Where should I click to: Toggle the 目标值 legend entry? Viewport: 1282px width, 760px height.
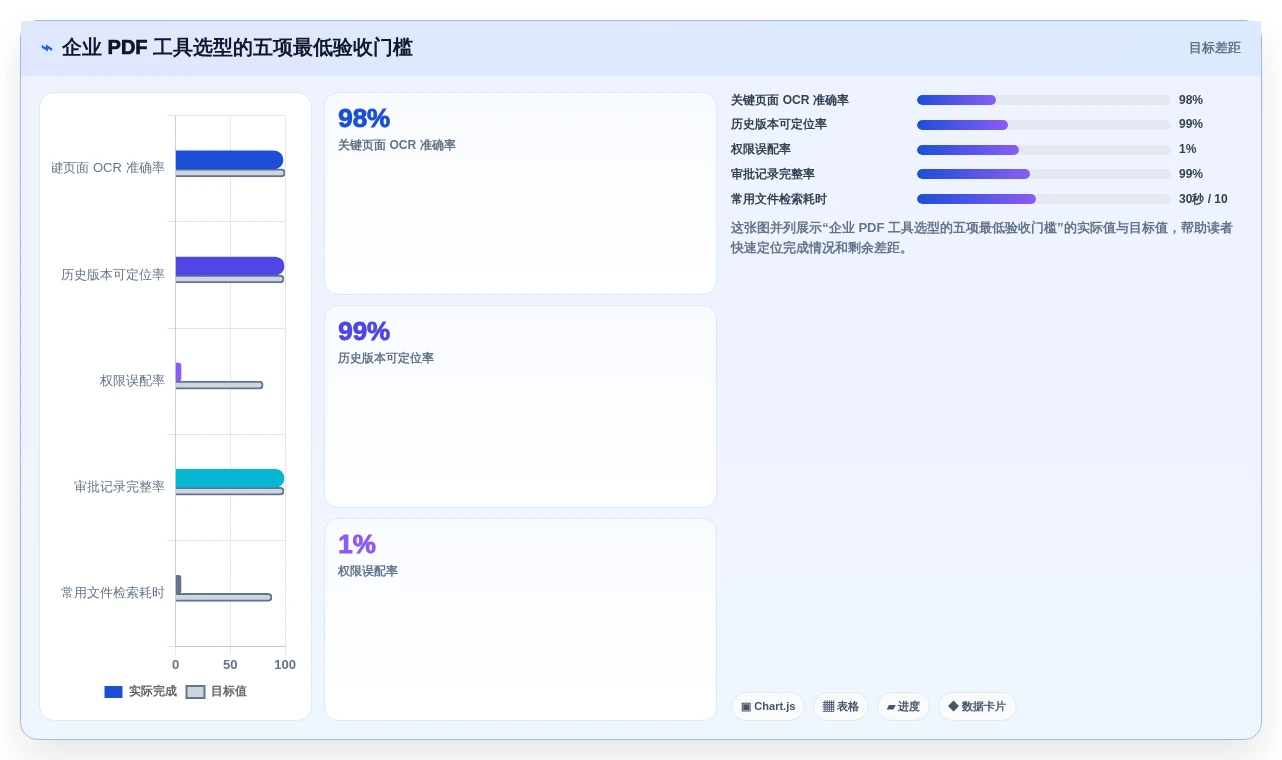coord(216,691)
